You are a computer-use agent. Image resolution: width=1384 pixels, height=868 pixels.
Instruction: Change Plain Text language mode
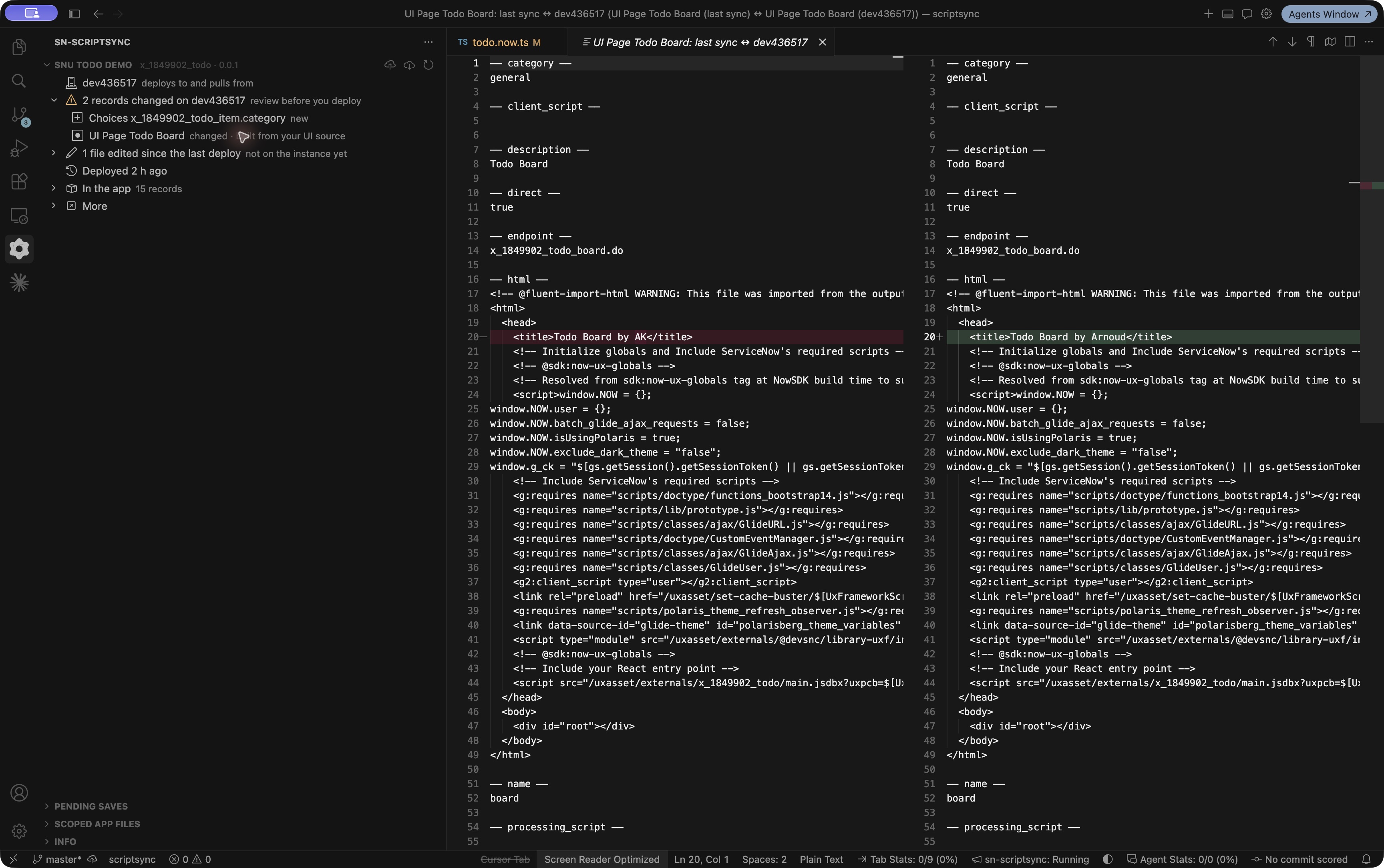click(x=821, y=859)
